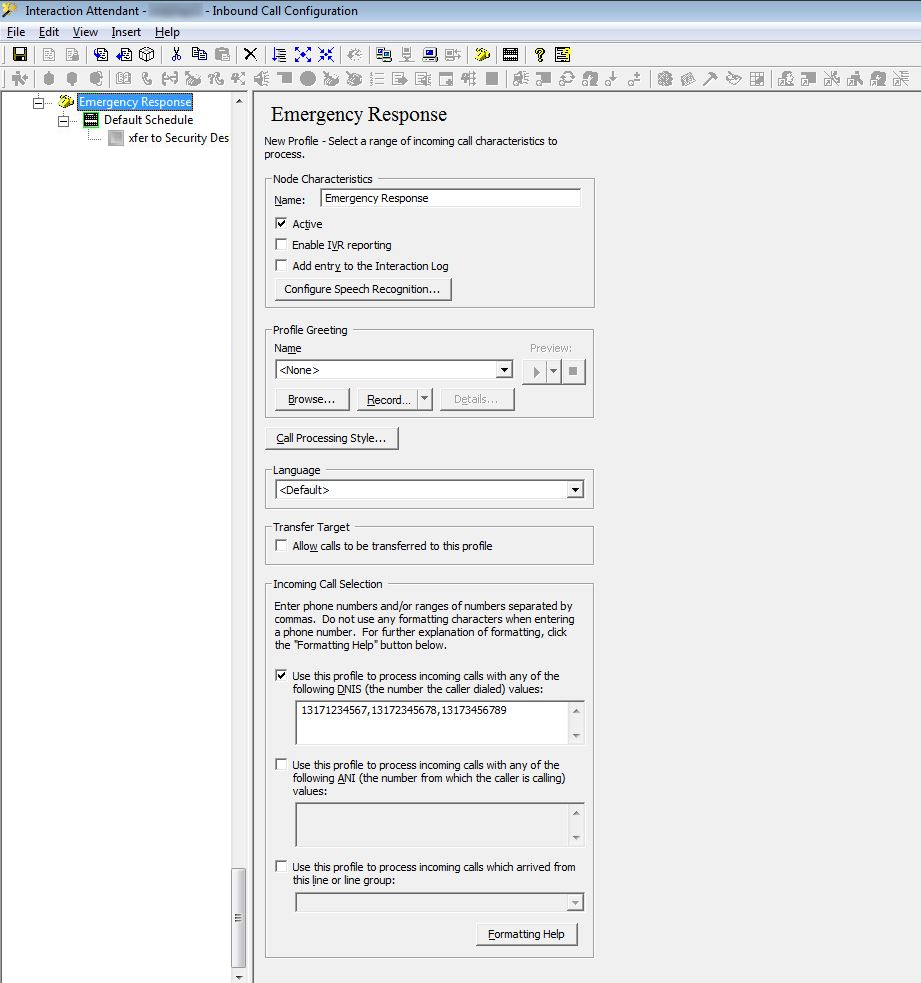Click the Copy icon in the toolbar
The height and width of the screenshot is (983, 921).
tap(199, 54)
